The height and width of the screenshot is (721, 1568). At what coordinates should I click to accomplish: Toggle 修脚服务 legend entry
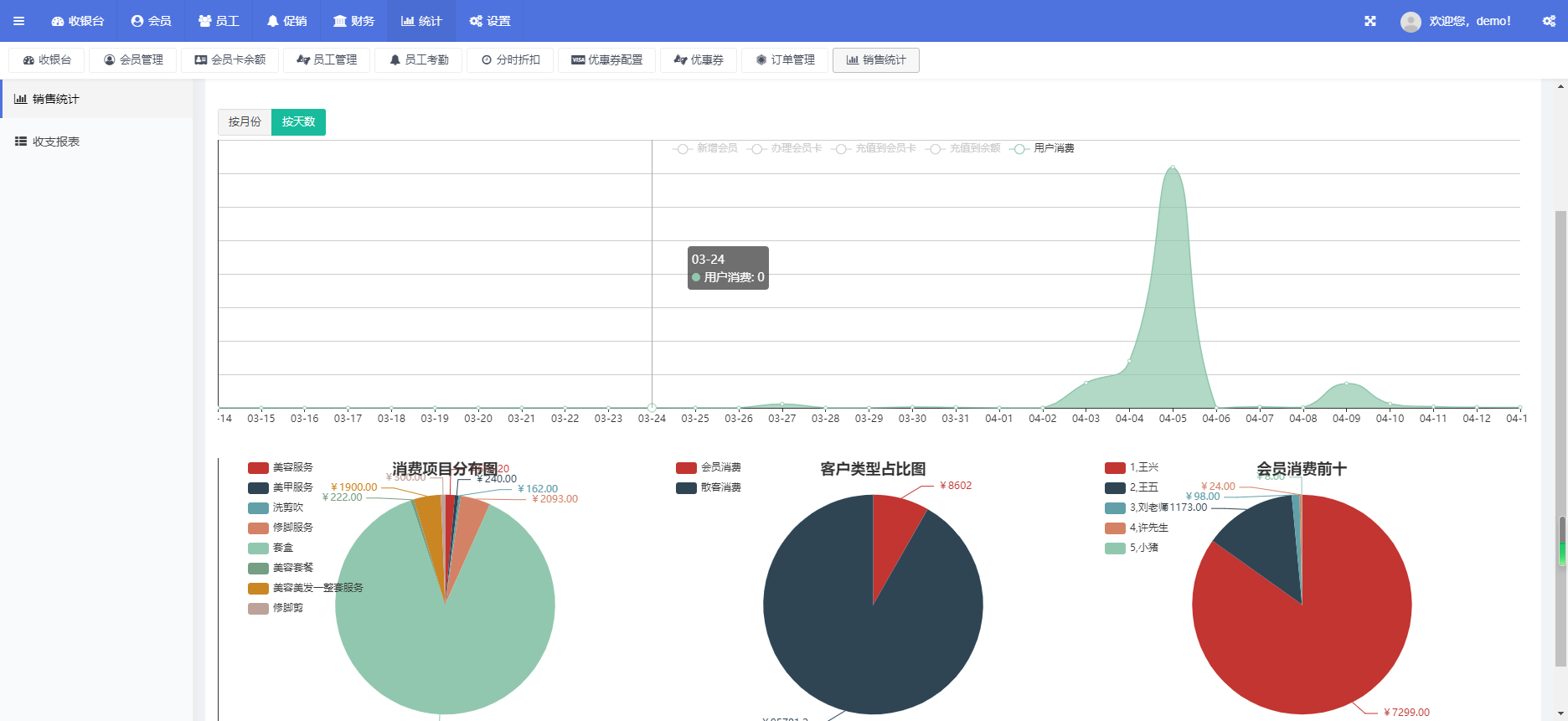[x=281, y=528]
